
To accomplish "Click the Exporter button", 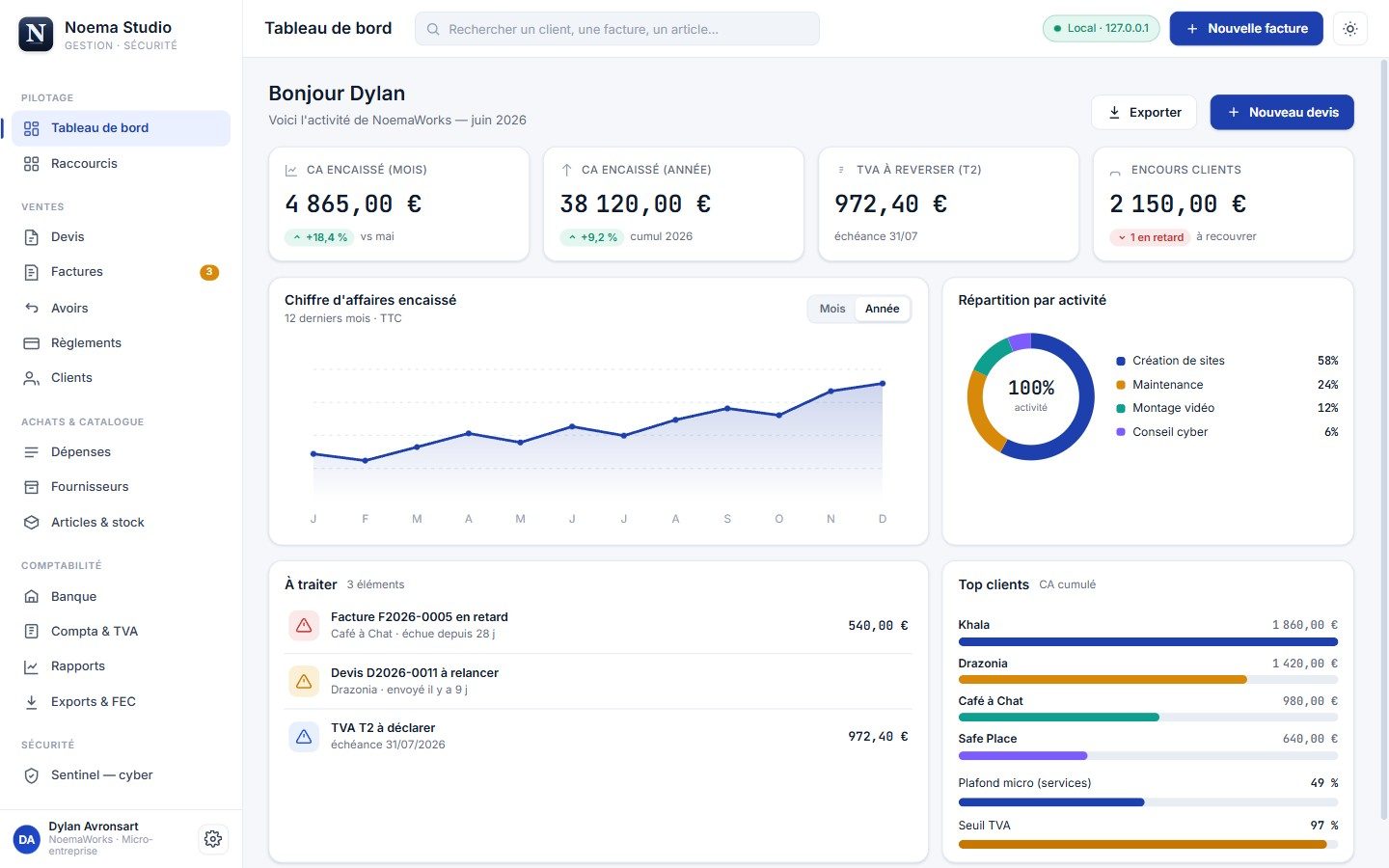I will 1144,112.
